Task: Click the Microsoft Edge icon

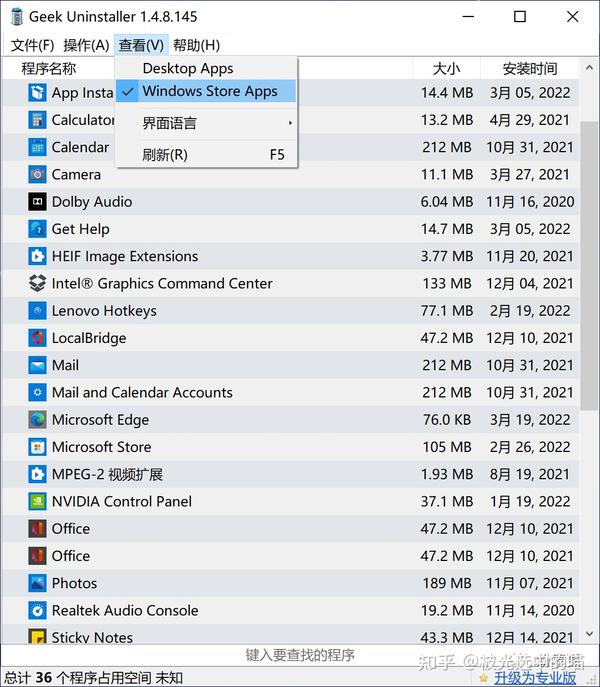Action: click(37, 419)
